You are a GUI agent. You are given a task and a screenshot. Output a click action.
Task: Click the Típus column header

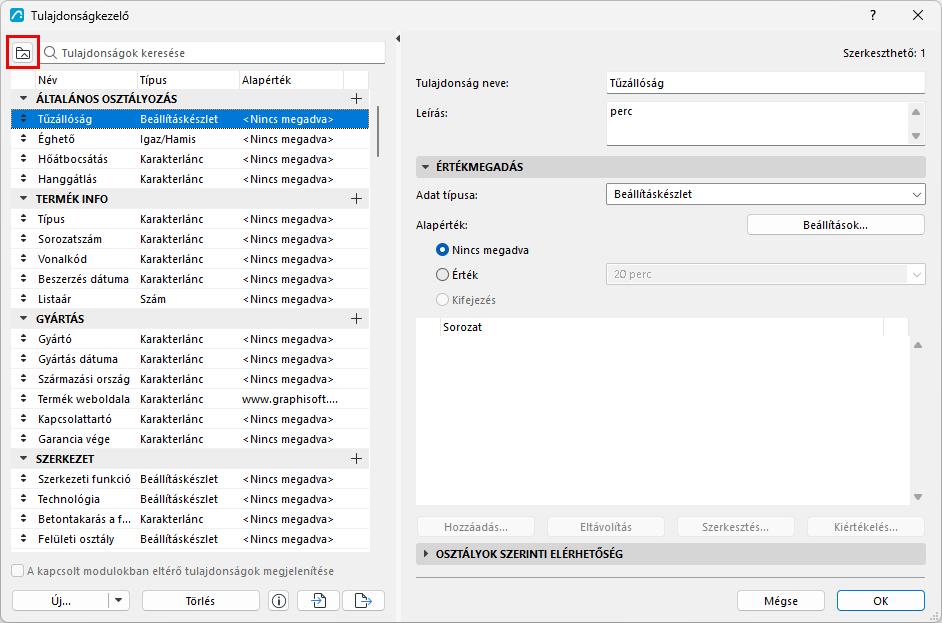coord(188,80)
